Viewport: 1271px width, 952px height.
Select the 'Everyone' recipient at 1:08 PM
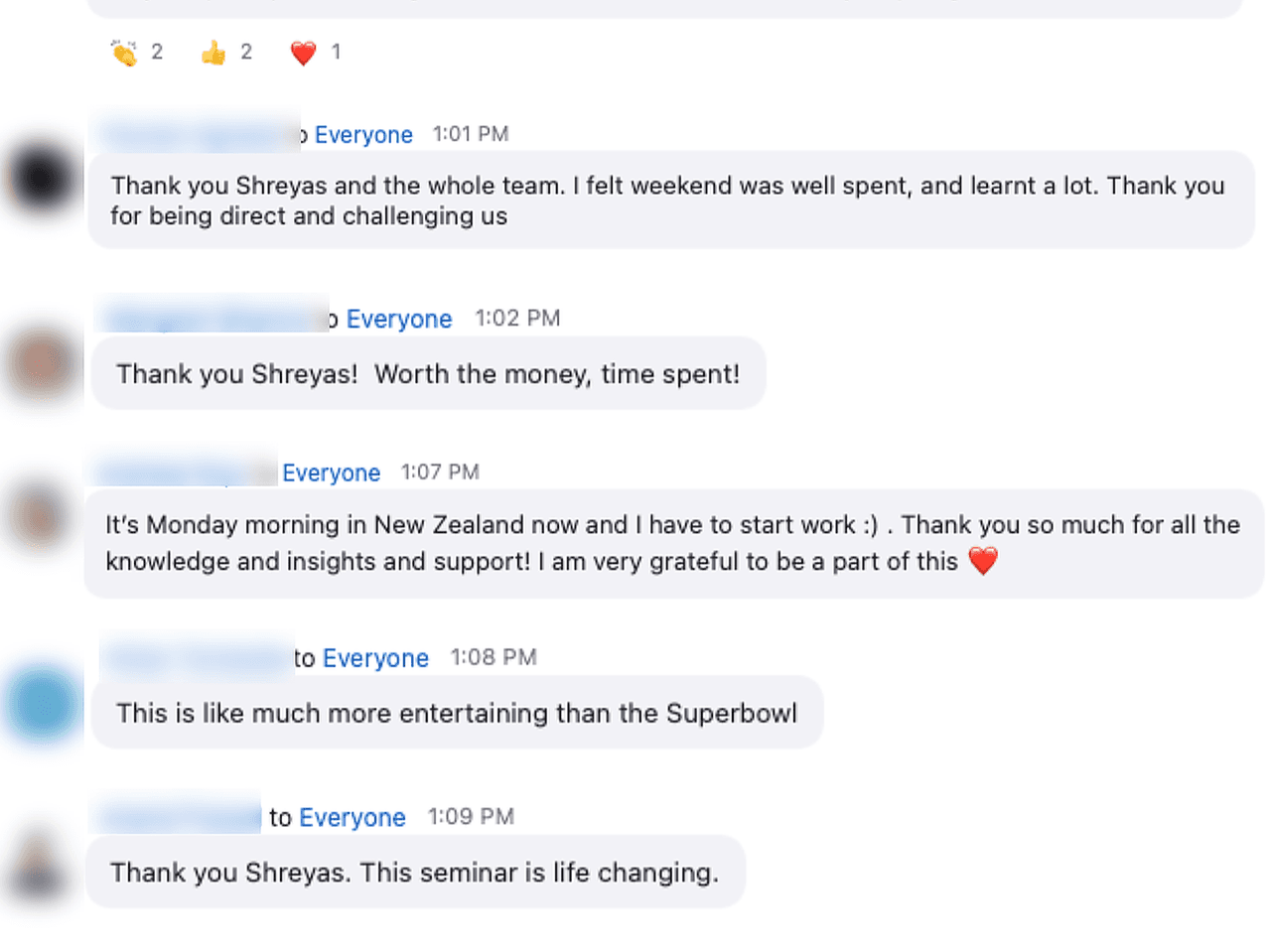point(375,658)
